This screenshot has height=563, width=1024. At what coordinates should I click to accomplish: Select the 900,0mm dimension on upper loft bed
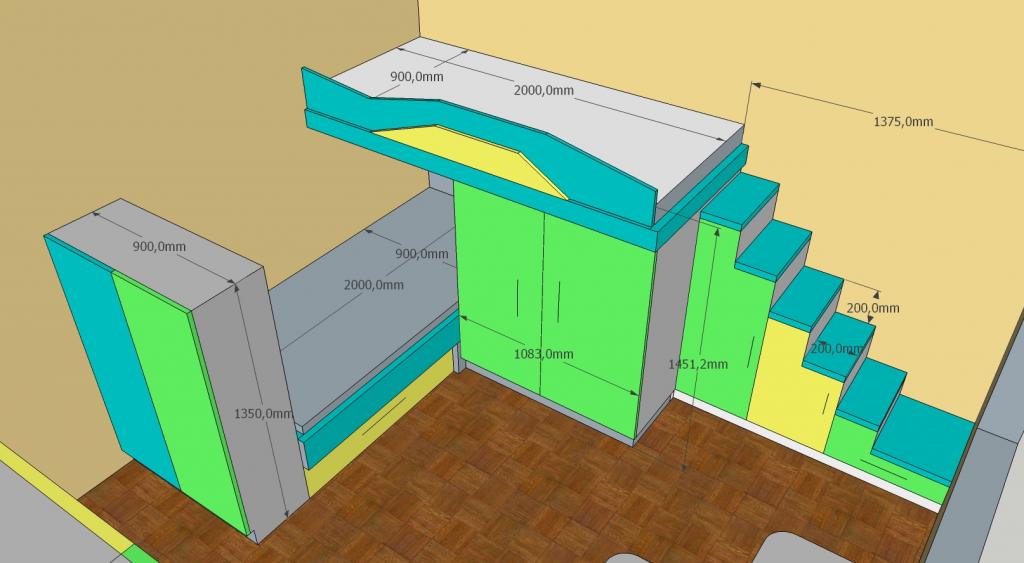pos(417,76)
